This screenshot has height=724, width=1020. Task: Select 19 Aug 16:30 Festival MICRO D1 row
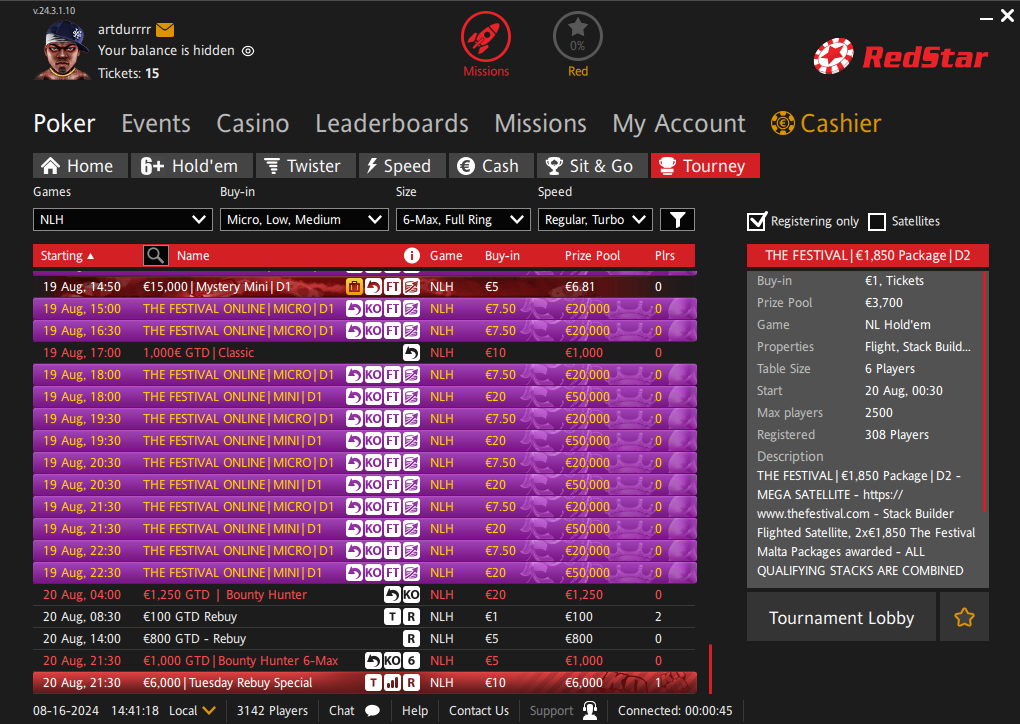coord(364,330)
